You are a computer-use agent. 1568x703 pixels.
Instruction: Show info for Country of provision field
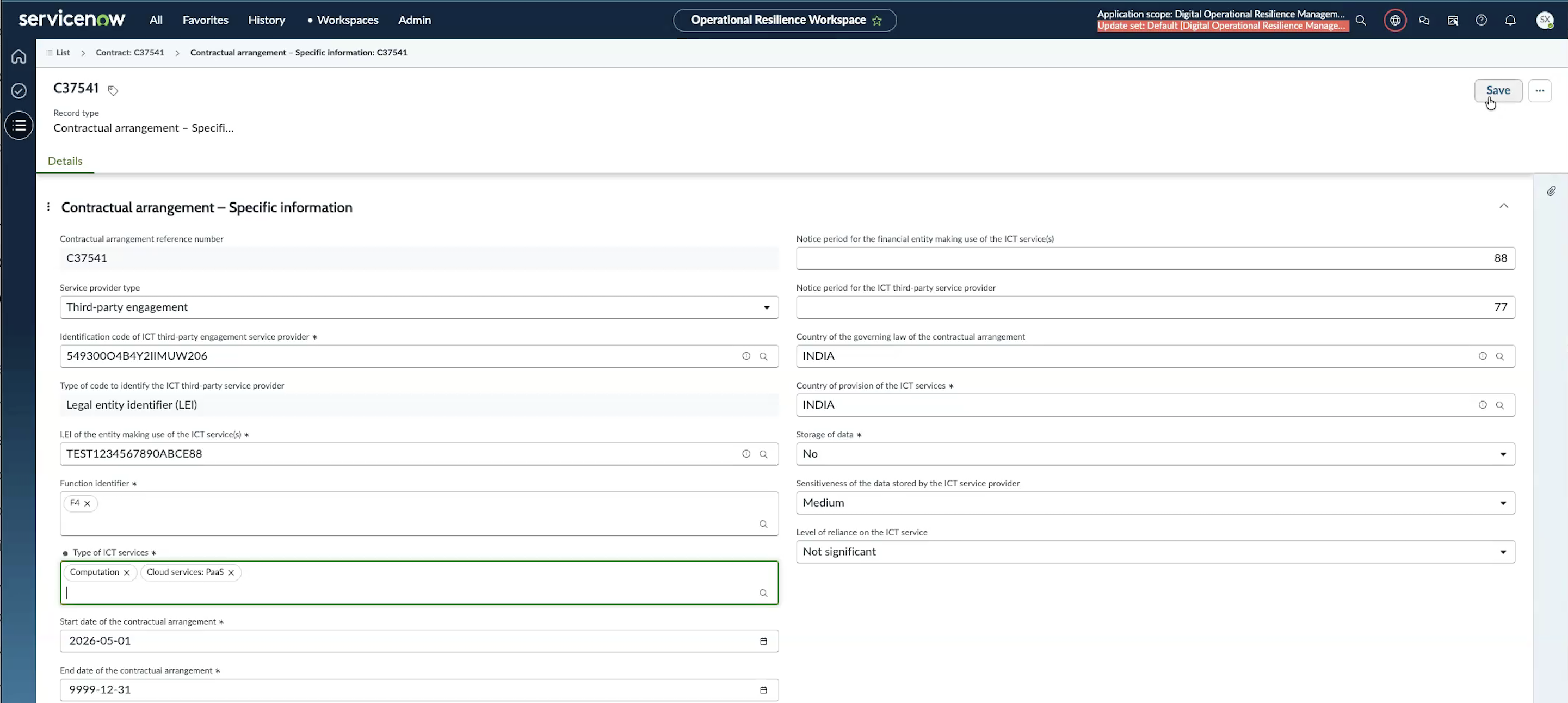click(x=1483, y=405)
